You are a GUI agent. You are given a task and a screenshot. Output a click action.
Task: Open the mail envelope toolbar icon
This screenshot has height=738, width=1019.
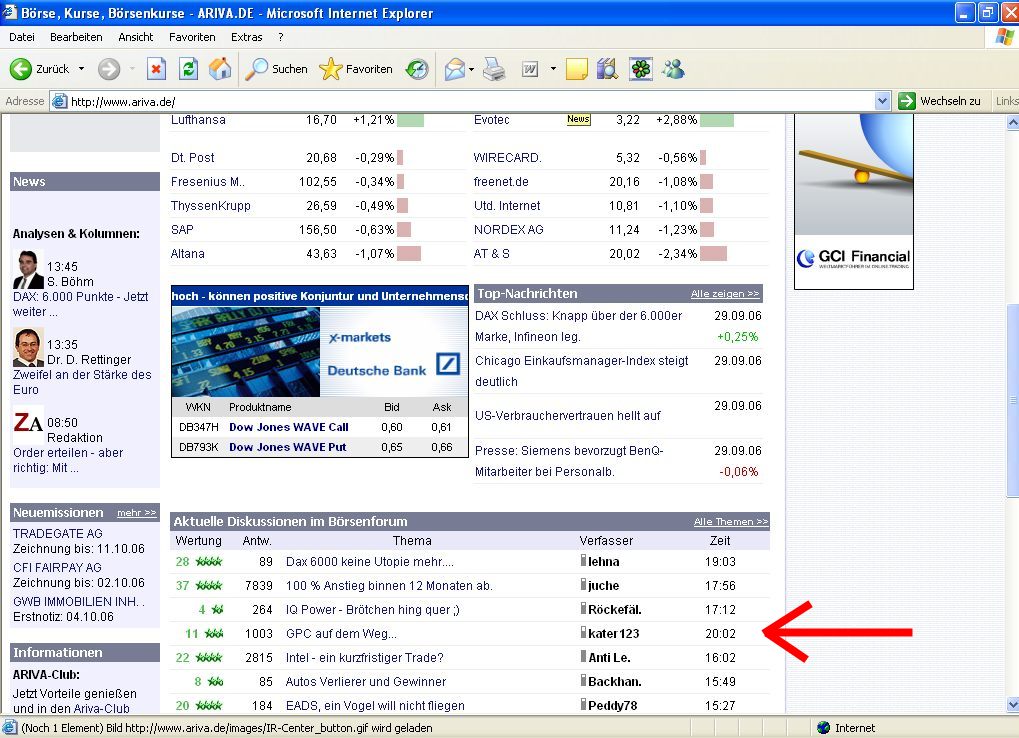[x=455, y=69]
